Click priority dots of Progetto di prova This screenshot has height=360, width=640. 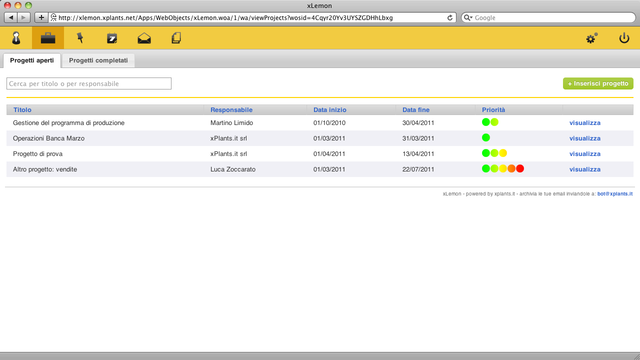coord(494,153)
